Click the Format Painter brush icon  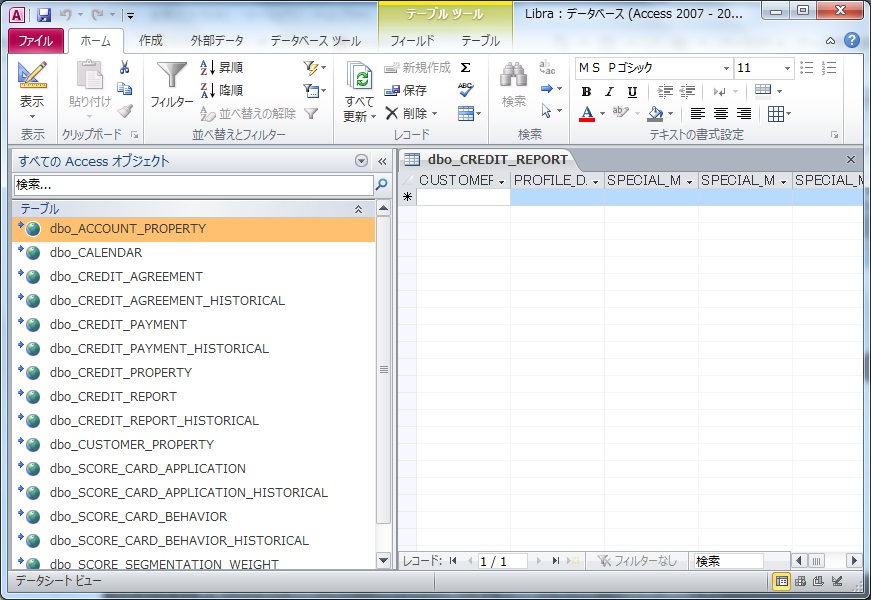pos(126,111)
